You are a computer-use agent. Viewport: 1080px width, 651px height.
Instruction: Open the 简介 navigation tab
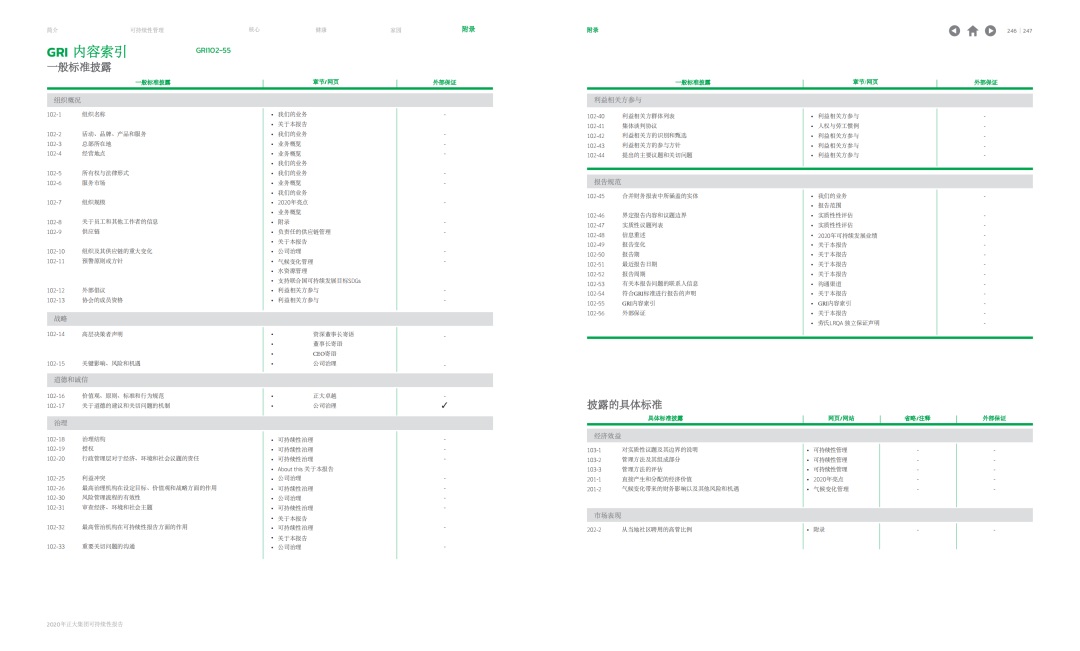tap(52, 30)
